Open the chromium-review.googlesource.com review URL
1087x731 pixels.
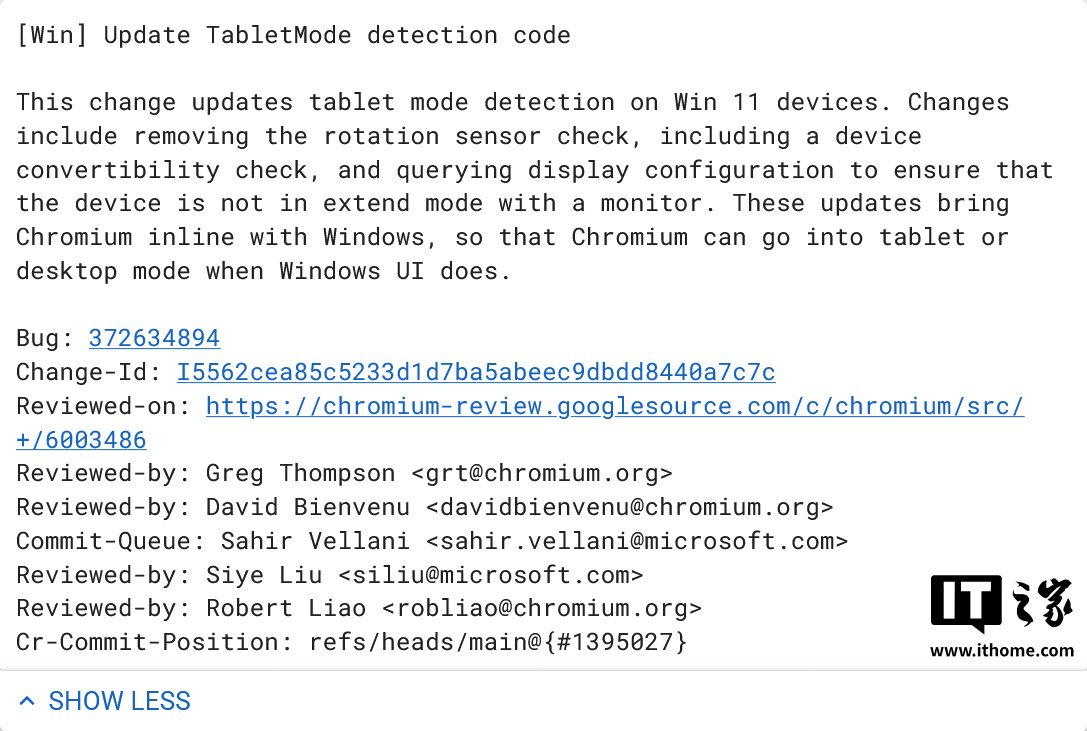tap(614, 406)
